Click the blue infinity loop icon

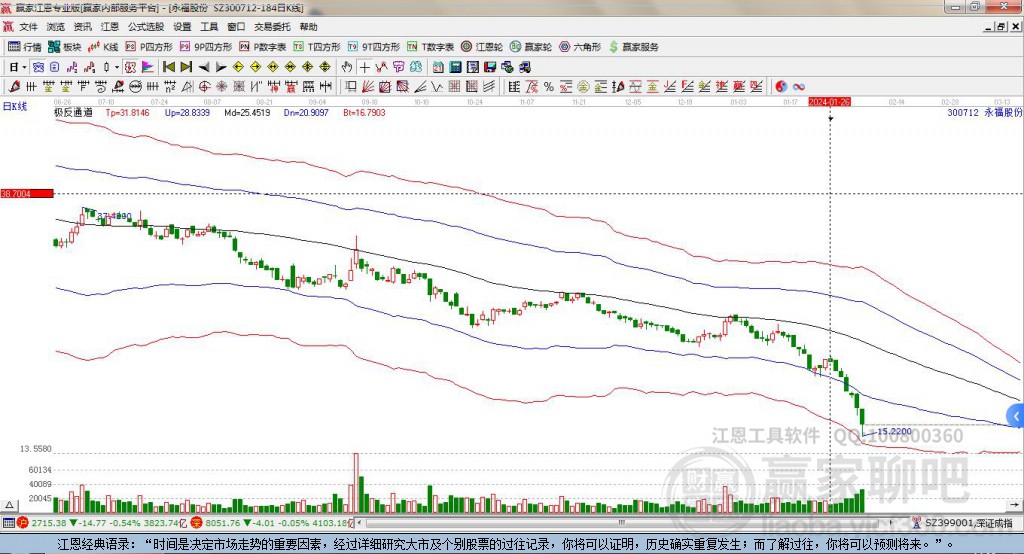[798, 86]
